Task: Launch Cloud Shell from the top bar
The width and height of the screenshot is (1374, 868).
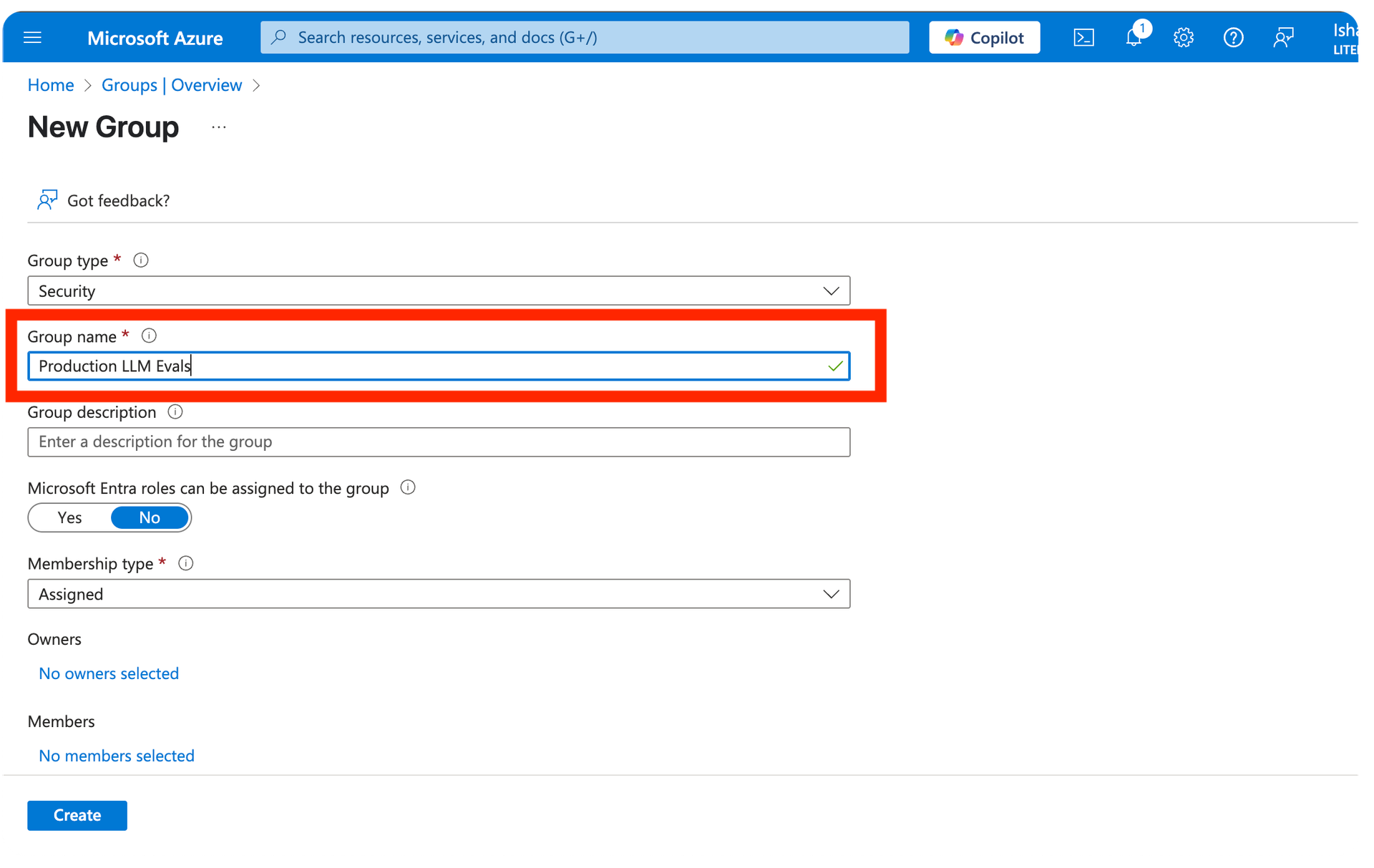Action: click(1083, 37)
